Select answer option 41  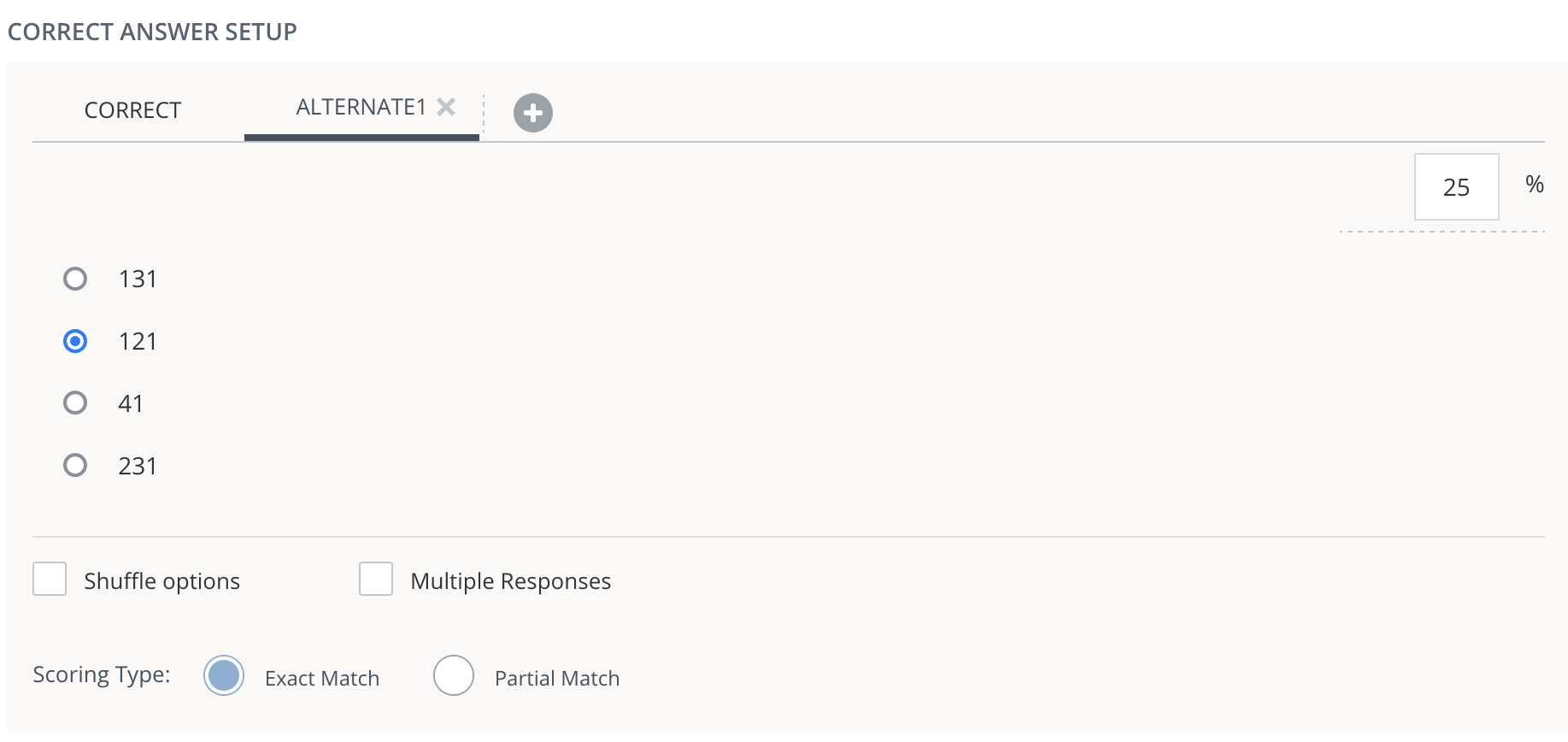75,403
